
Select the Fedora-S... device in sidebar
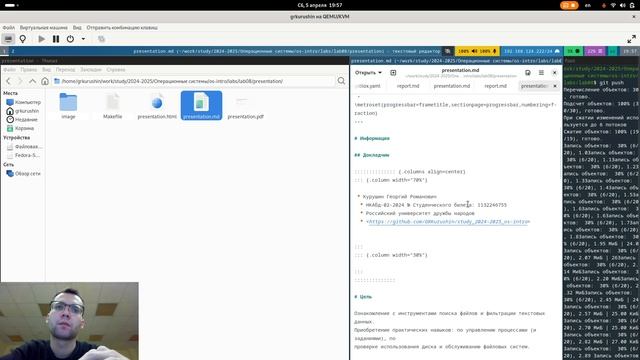point(23,155)
